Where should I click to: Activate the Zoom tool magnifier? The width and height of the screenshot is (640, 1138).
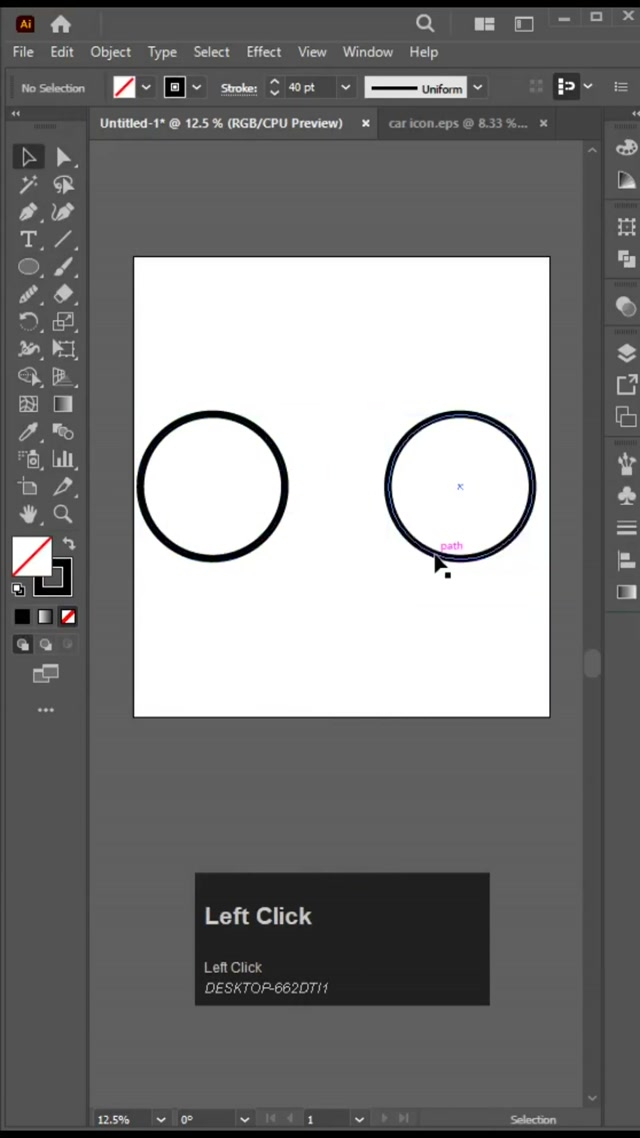[x=63, y=514]
